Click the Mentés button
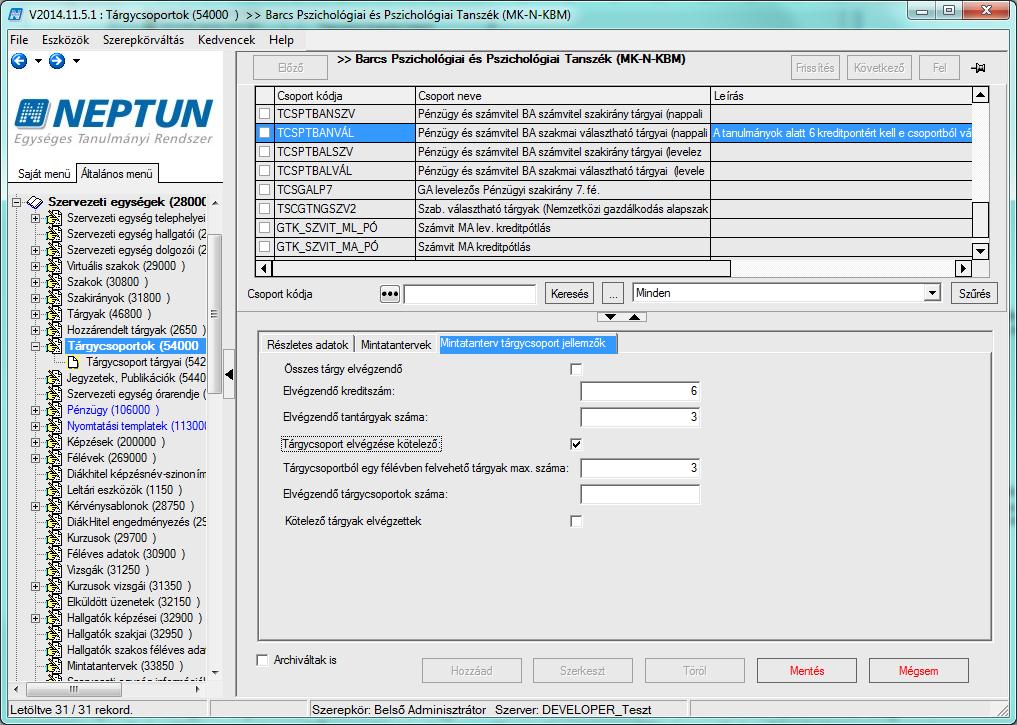The height and width of the screenshot is (725, 1017). click(x=807, y=671)
